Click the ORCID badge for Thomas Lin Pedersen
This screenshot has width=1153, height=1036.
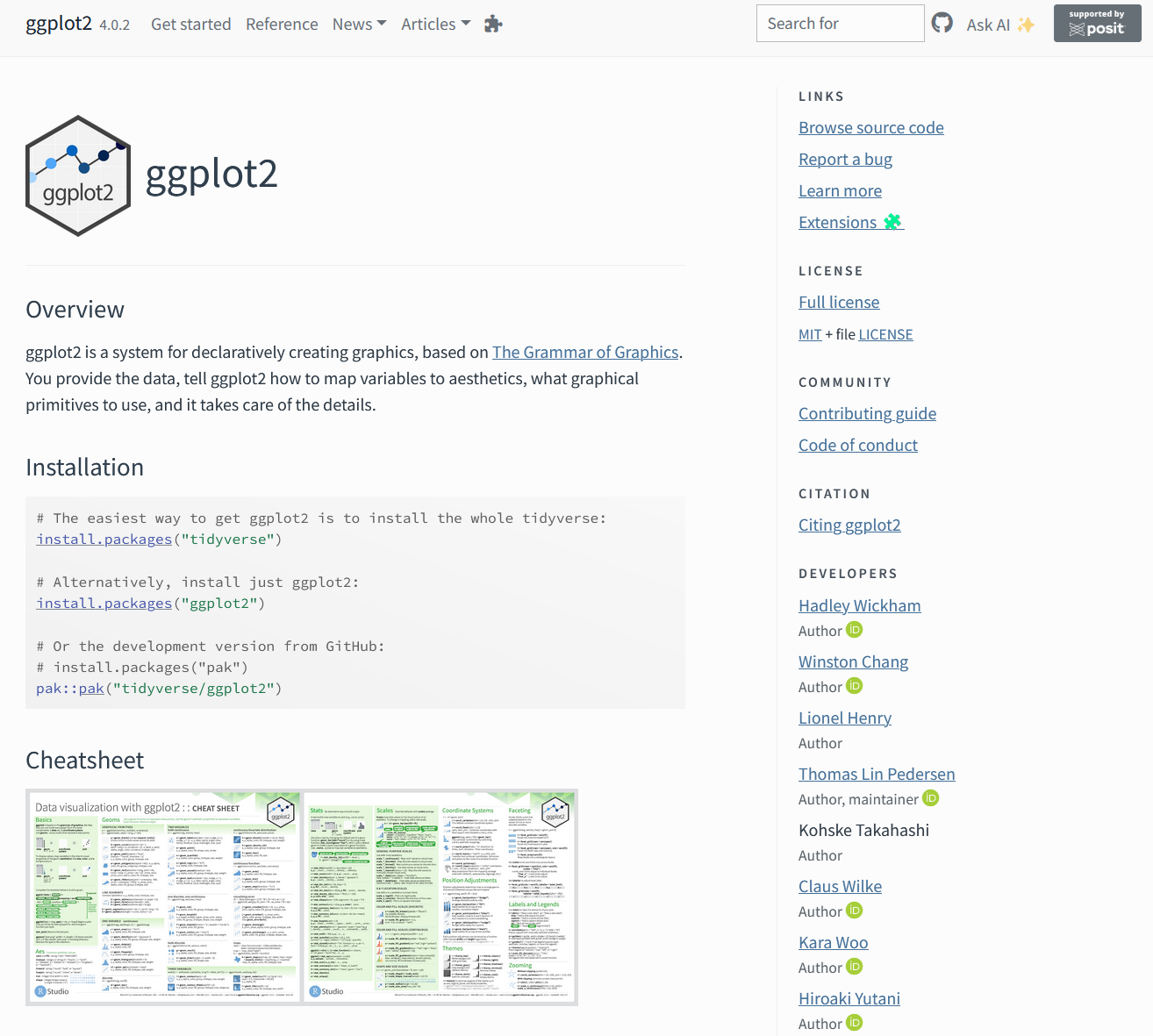[931, 798]
